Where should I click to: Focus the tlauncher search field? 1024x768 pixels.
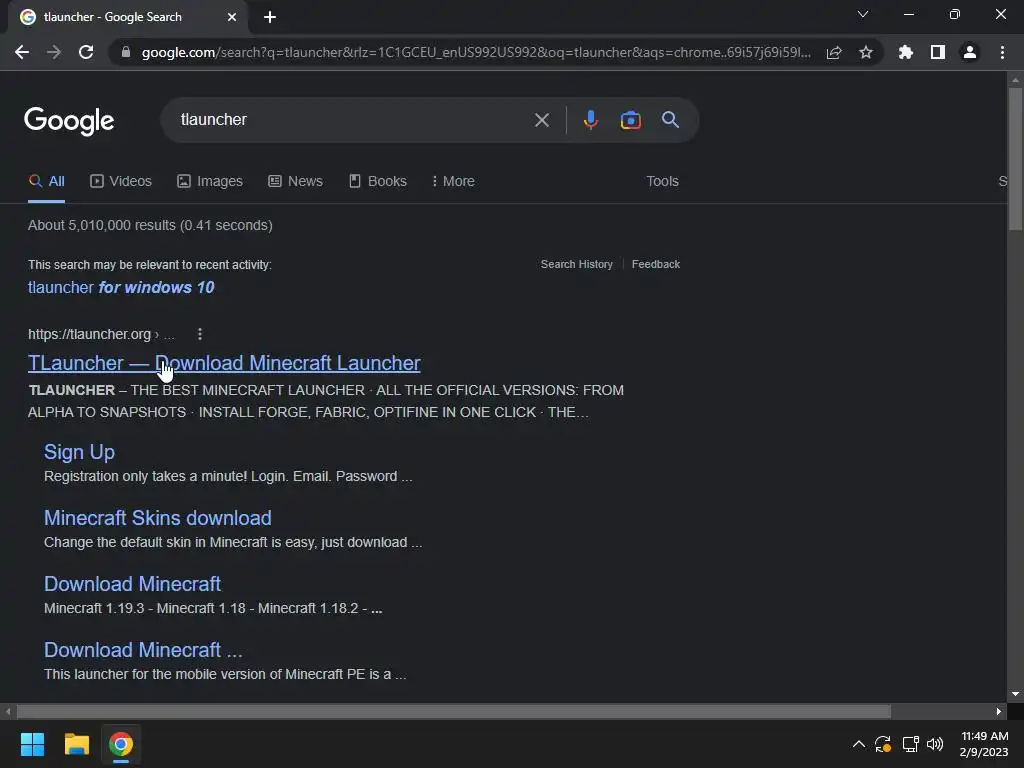pos(353,120)
